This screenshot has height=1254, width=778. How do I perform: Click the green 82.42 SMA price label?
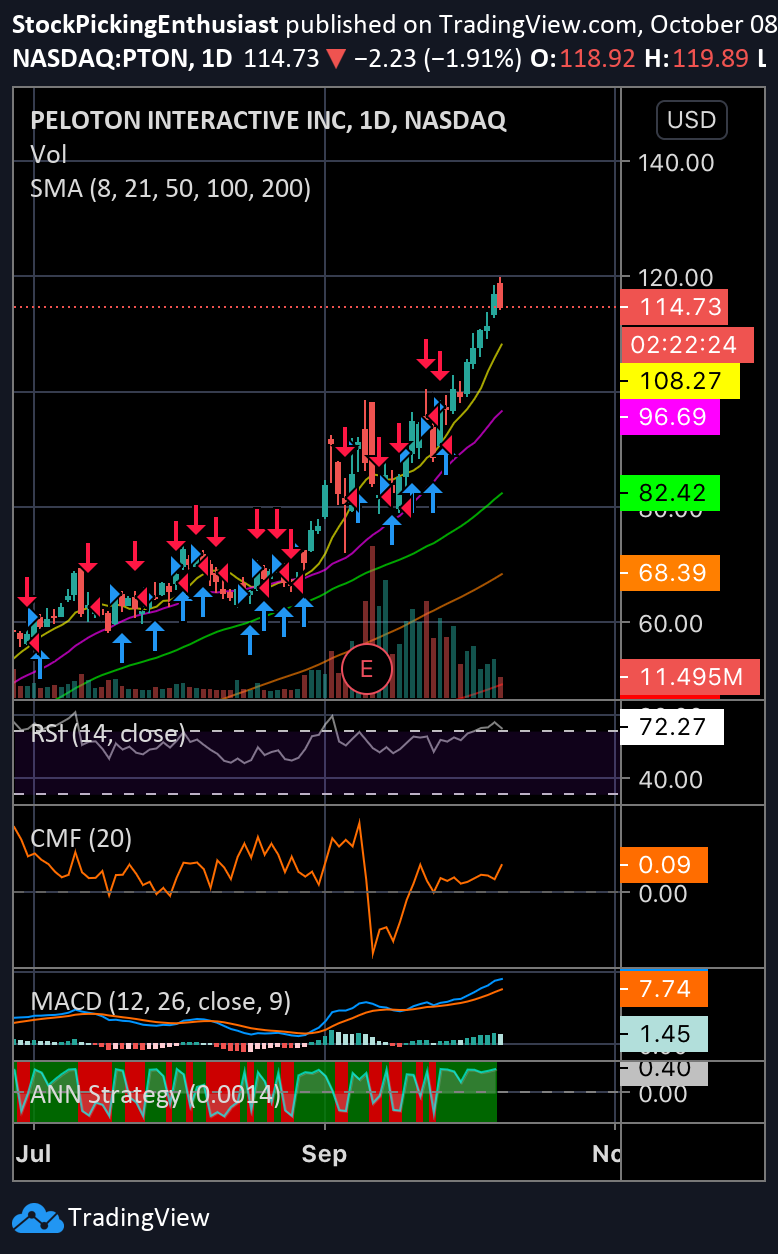[670, 493]
